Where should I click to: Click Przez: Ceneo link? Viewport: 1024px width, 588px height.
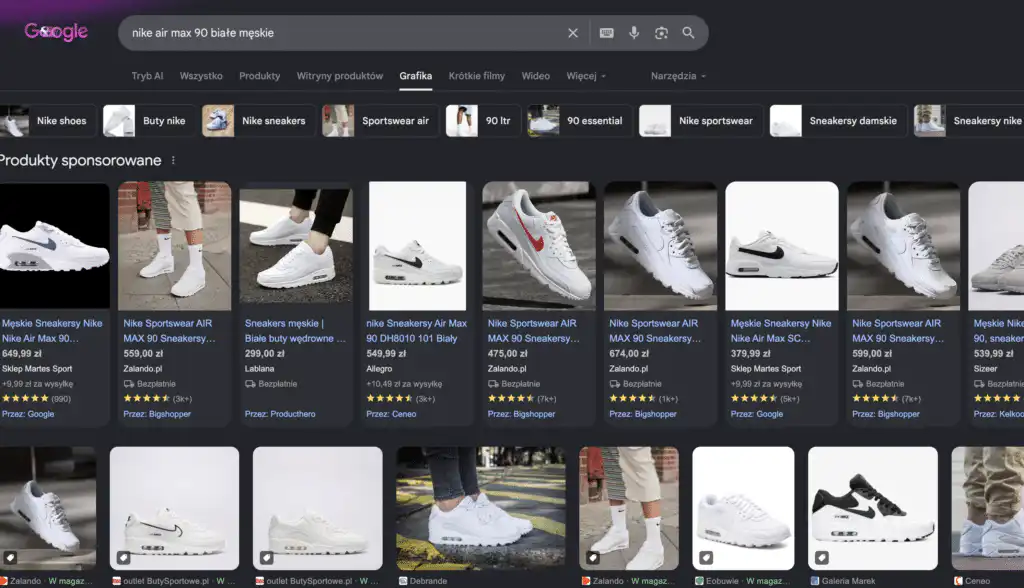(391, 414)
